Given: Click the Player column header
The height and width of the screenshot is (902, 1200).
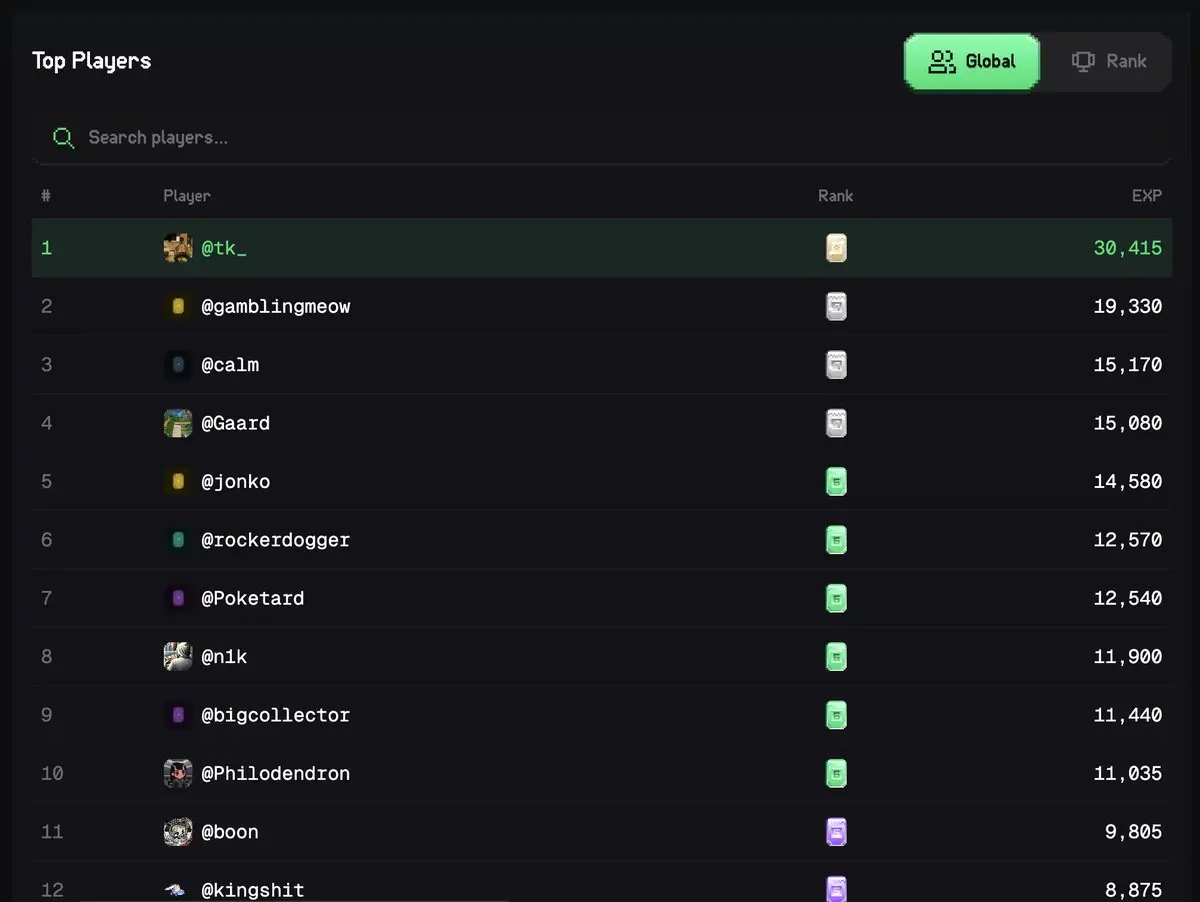Looking at the screenshot, I should pyautogui.click(x=187, y=196).
